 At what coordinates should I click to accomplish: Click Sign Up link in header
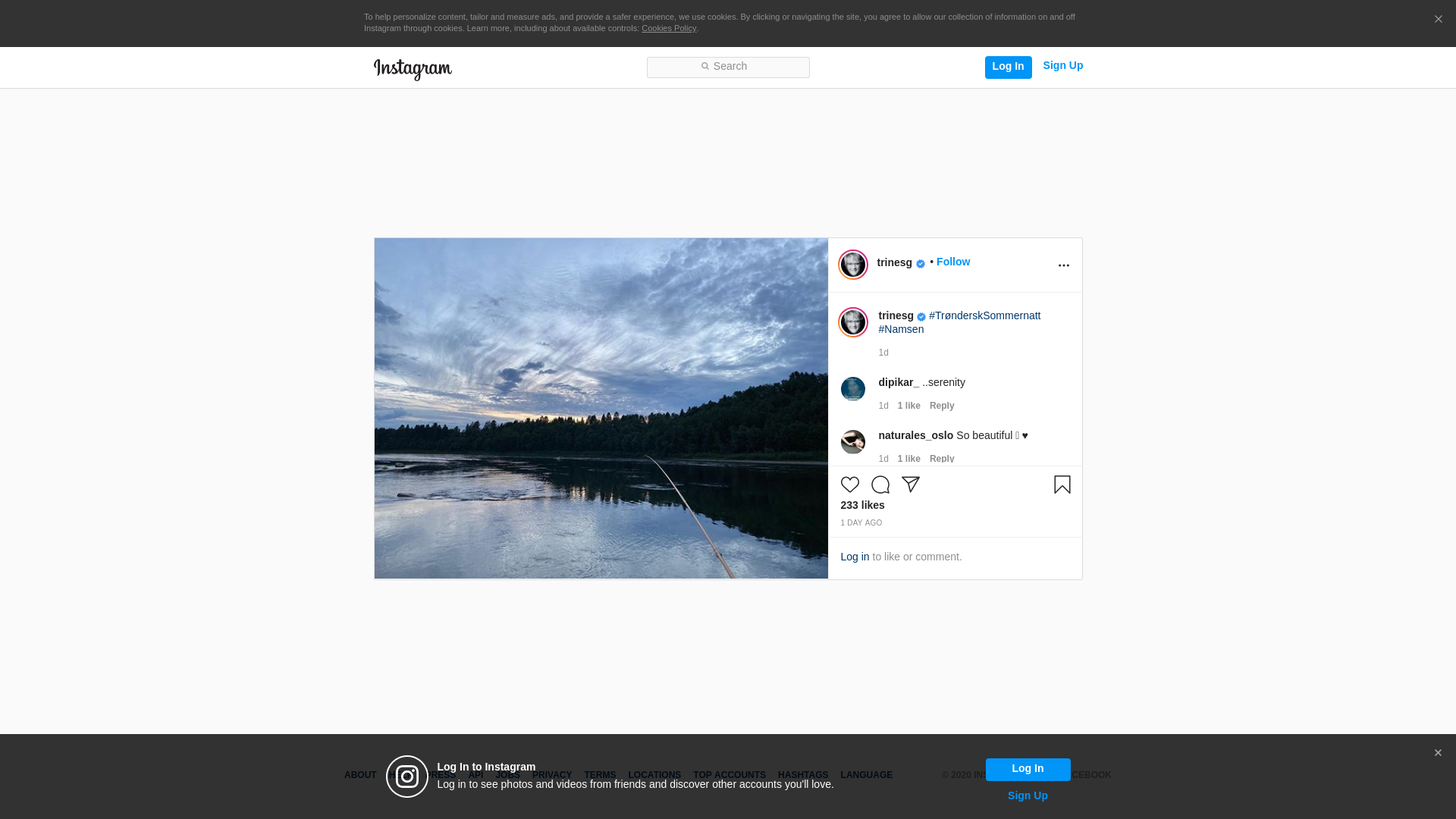coord(1062,66)
